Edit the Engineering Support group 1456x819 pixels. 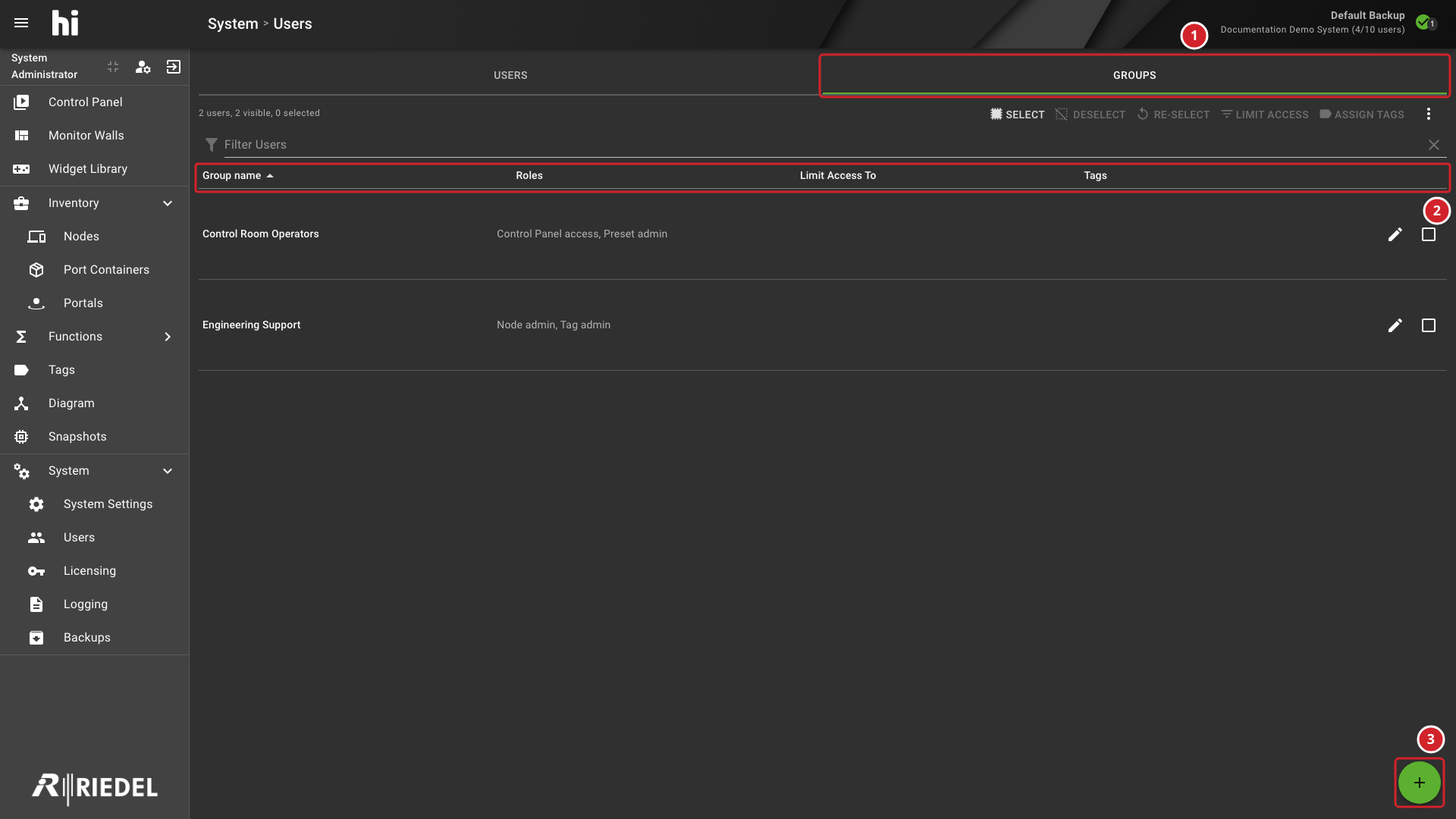click(1395, 325)
